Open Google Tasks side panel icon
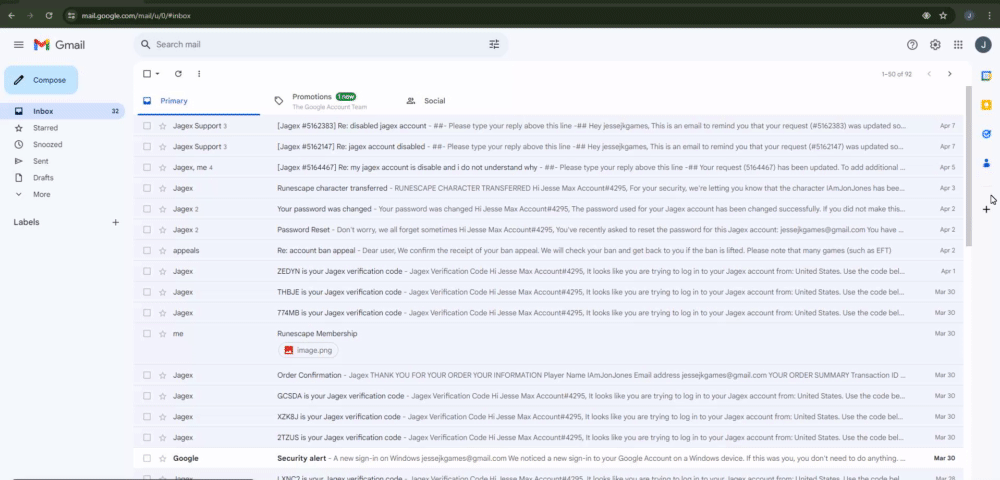This screenshot has height=480, width=1000. [986, 134]
